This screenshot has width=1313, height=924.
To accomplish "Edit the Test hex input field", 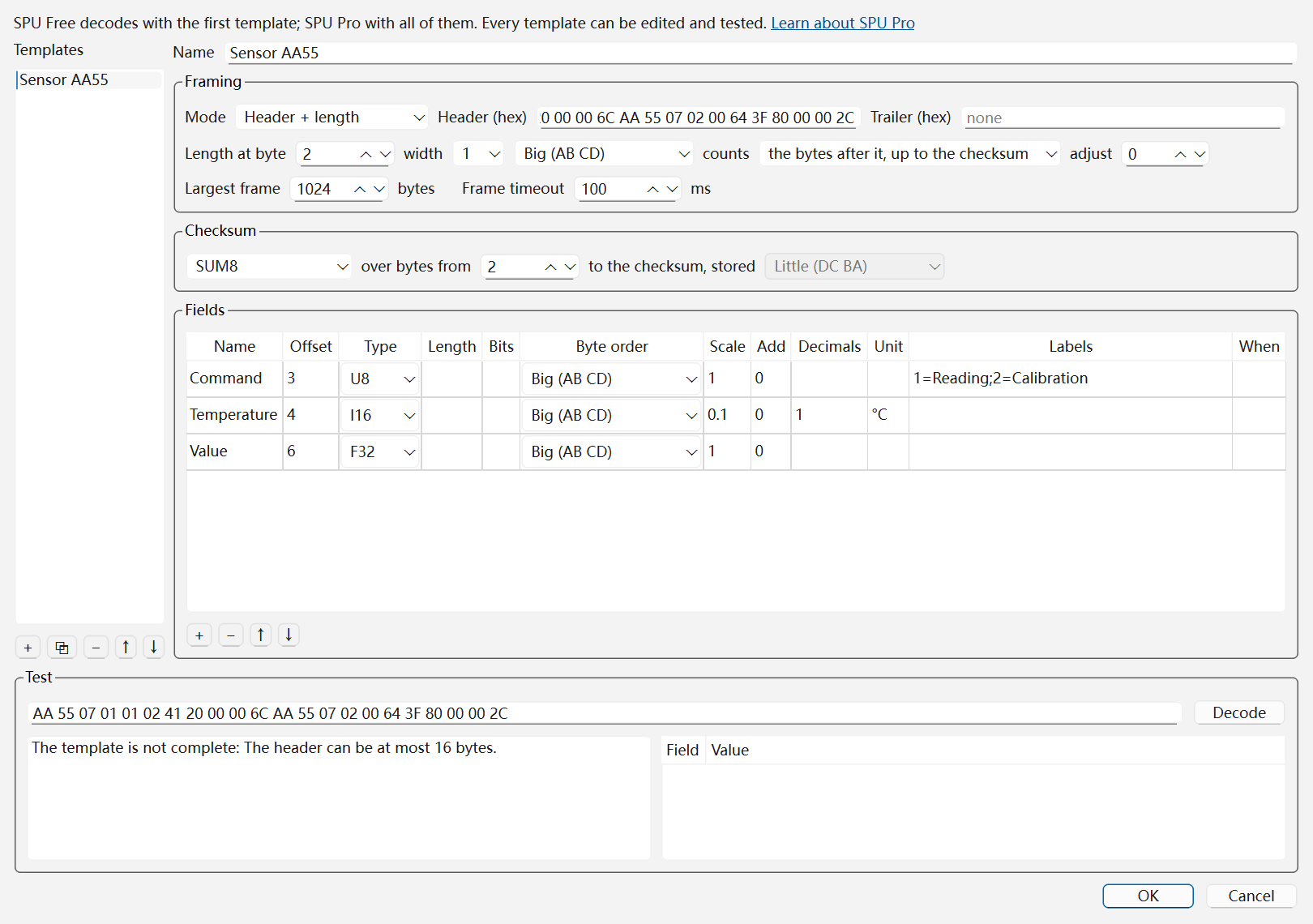I will pyautogui.click(x=605, y=713).
